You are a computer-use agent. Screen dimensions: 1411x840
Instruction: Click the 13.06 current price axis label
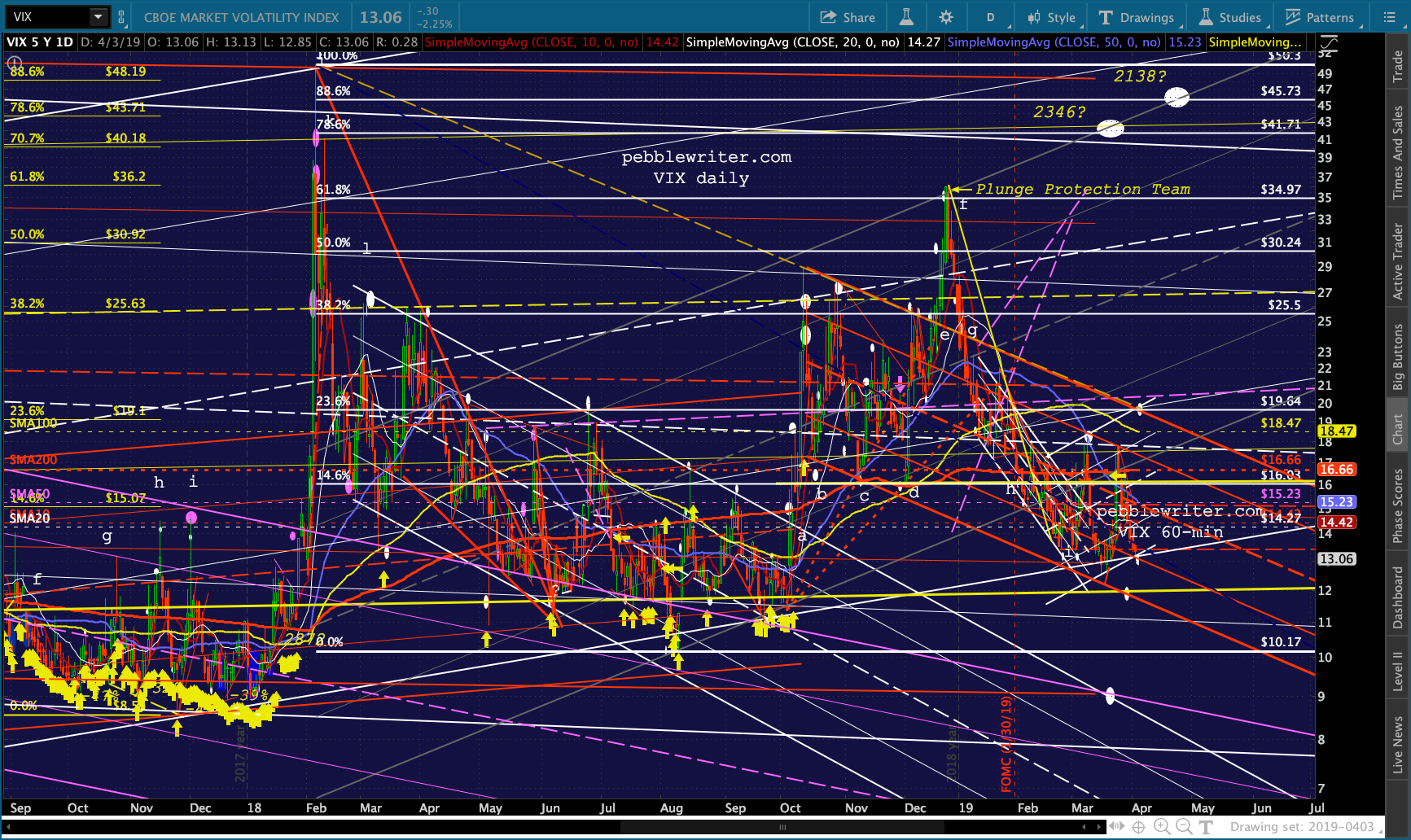point(1337,559)
